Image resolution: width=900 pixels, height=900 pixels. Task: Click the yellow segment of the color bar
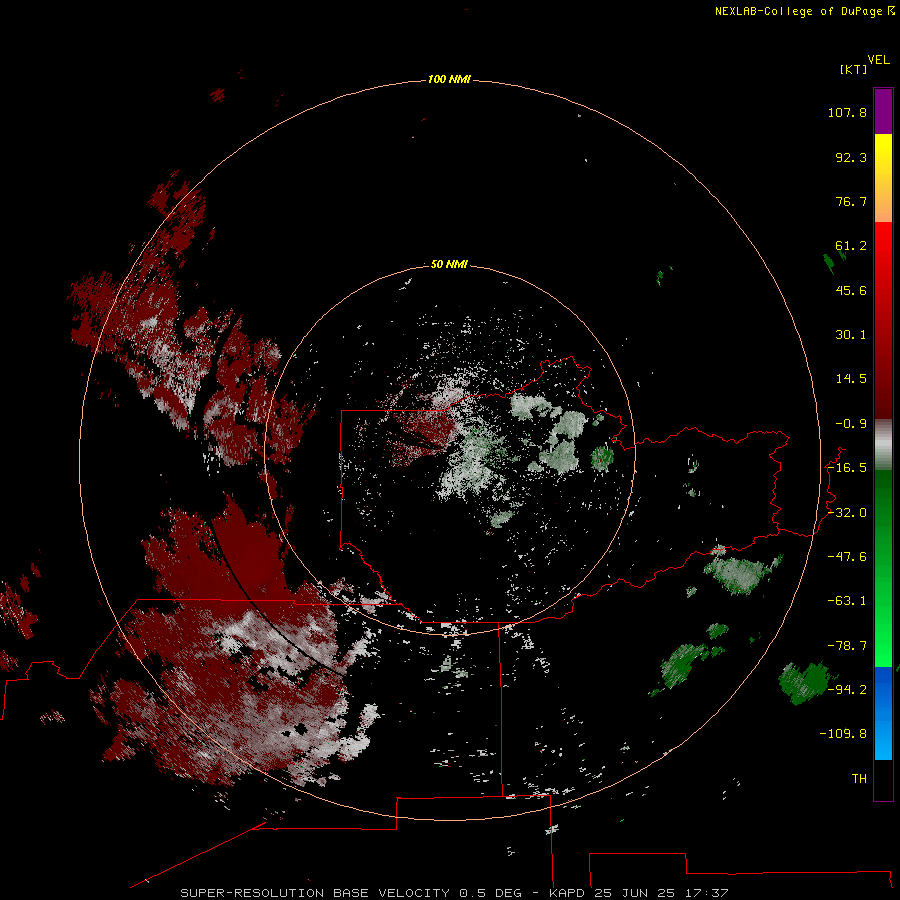click(x=883, y=178)
